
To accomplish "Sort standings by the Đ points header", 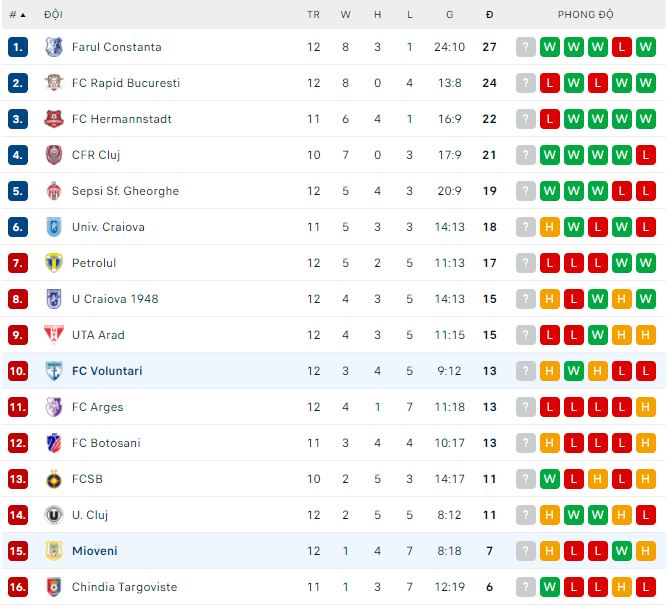I will pos(489,15).
